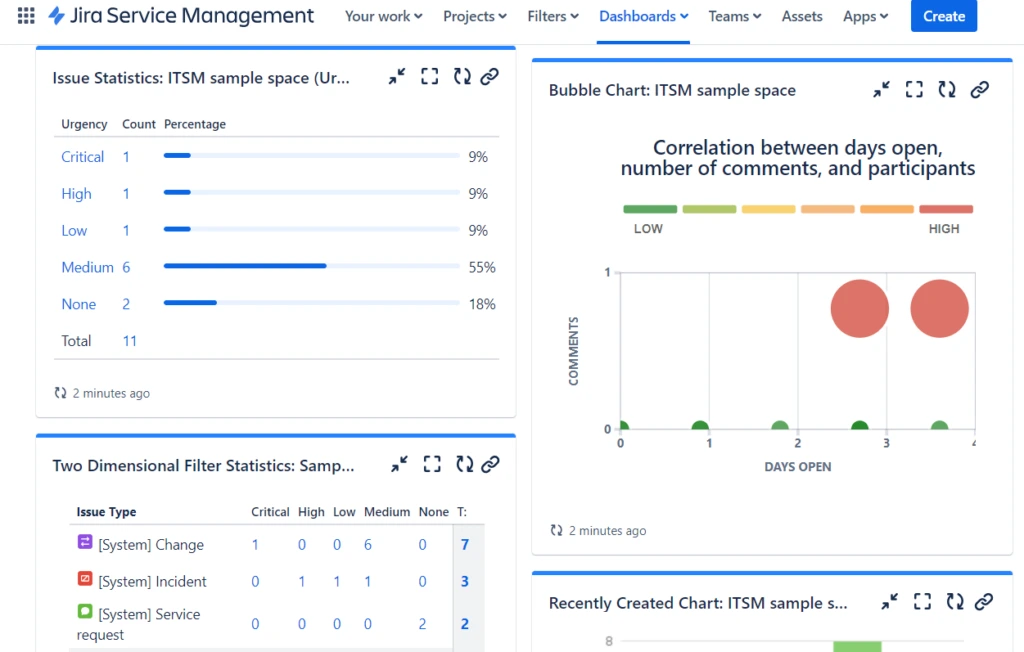Expand the Filters dropdown

coord(553,16)
